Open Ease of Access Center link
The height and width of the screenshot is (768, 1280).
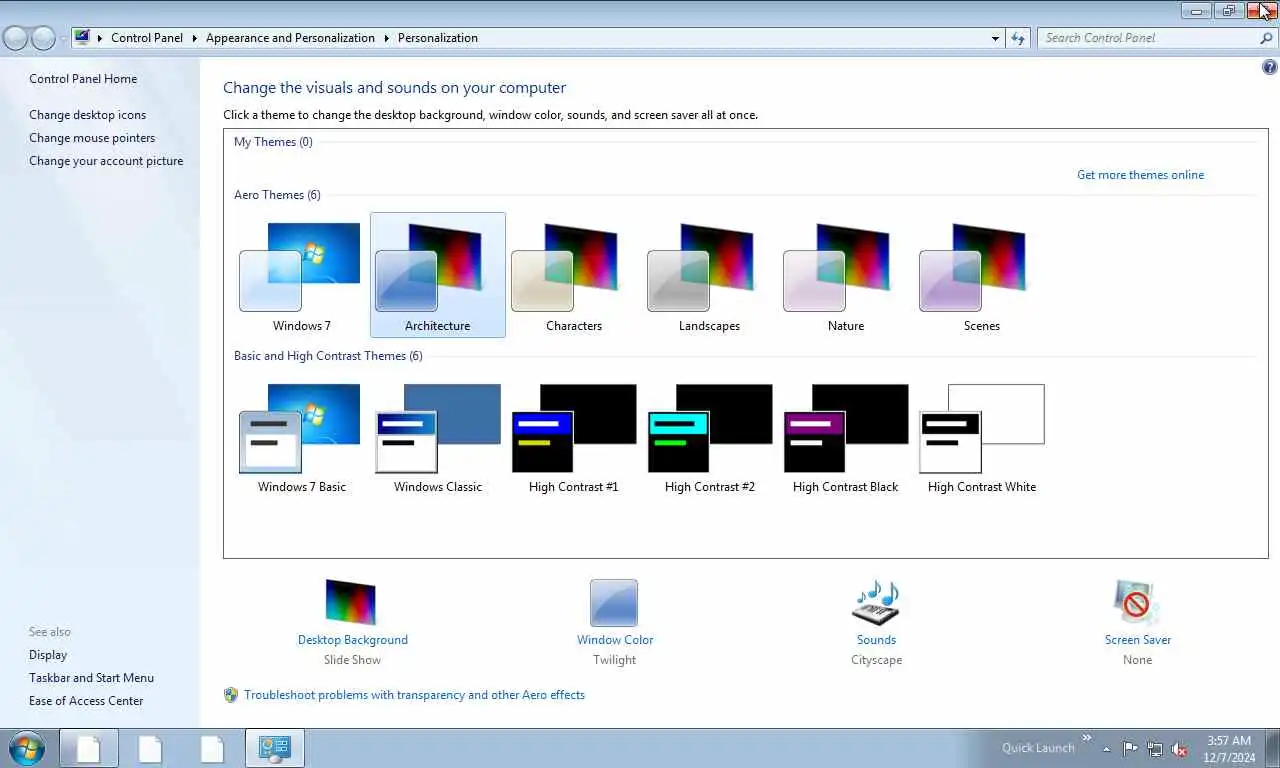[86, 701]
